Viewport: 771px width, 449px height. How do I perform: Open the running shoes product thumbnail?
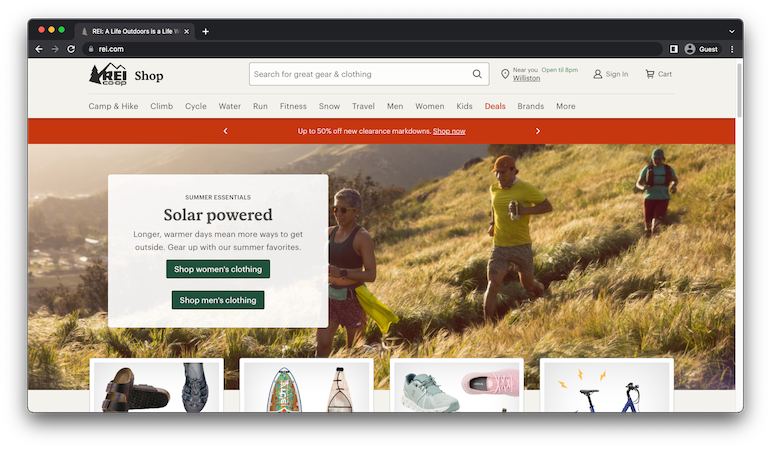[x=457, y=387]
